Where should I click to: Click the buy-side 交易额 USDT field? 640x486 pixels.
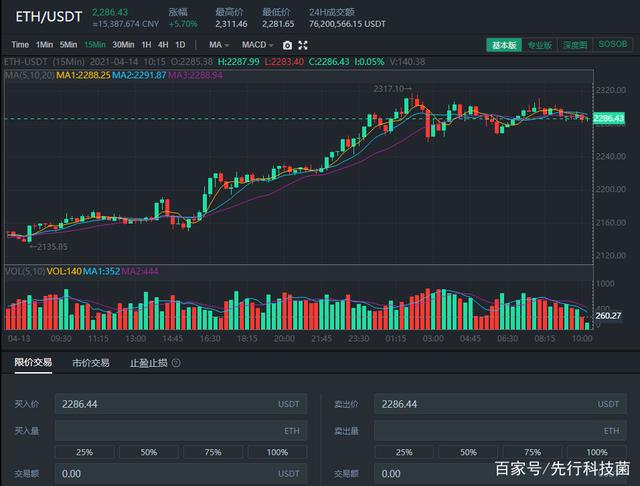(x=181, y=474)
